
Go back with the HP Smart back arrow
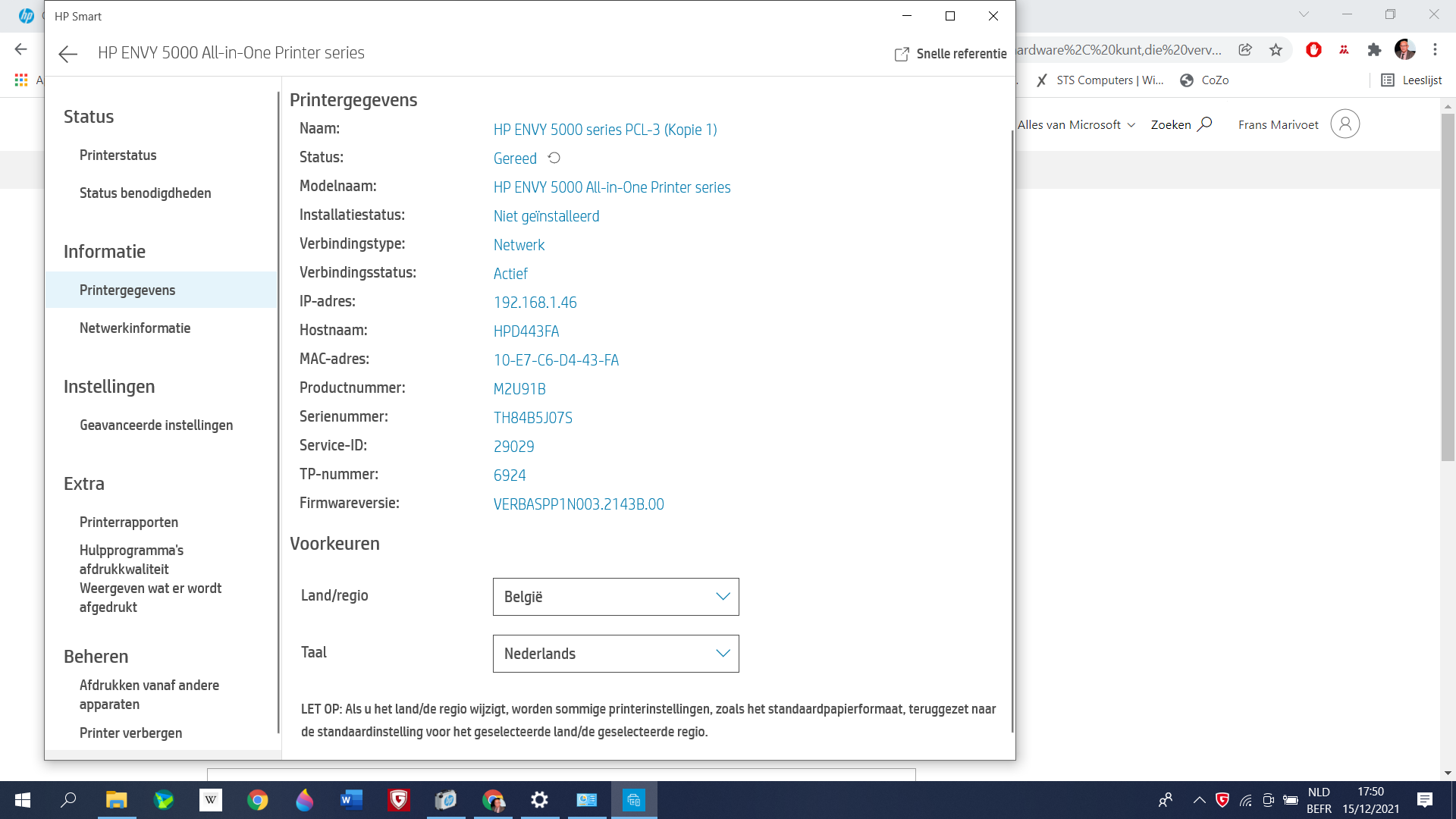tap(68, 54)
